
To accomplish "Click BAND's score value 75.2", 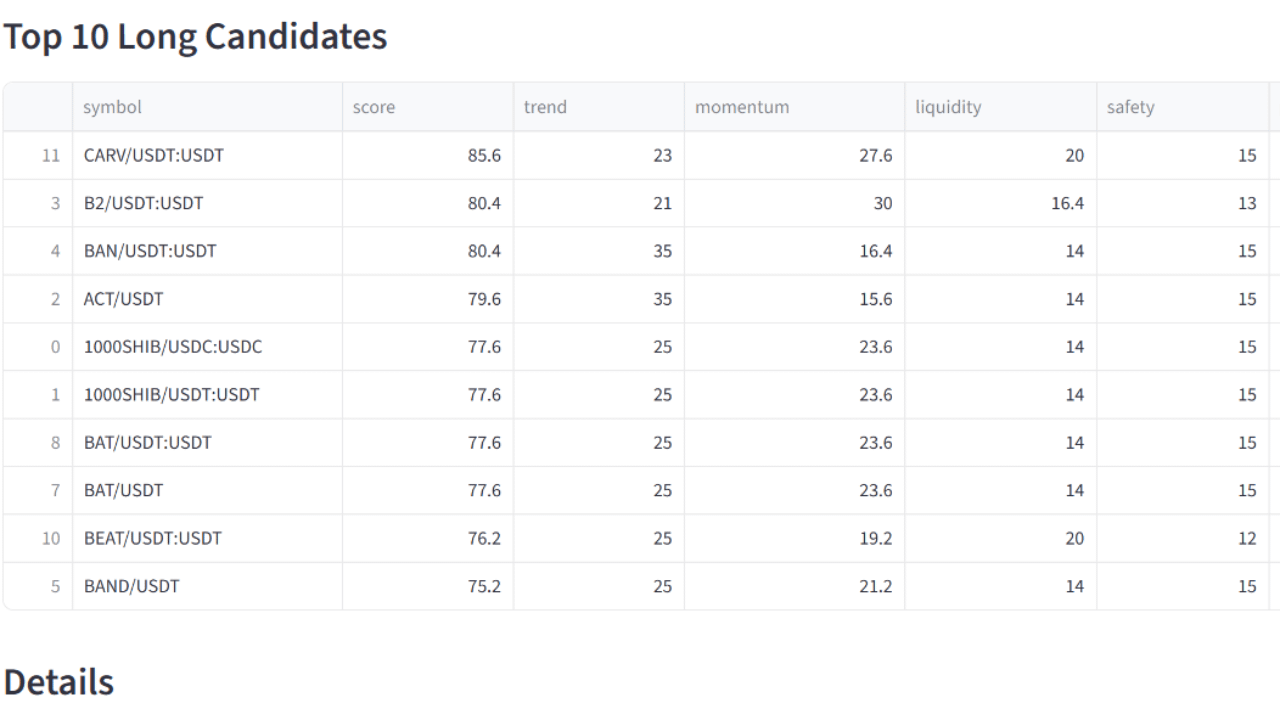I will (x=484, y=587).
